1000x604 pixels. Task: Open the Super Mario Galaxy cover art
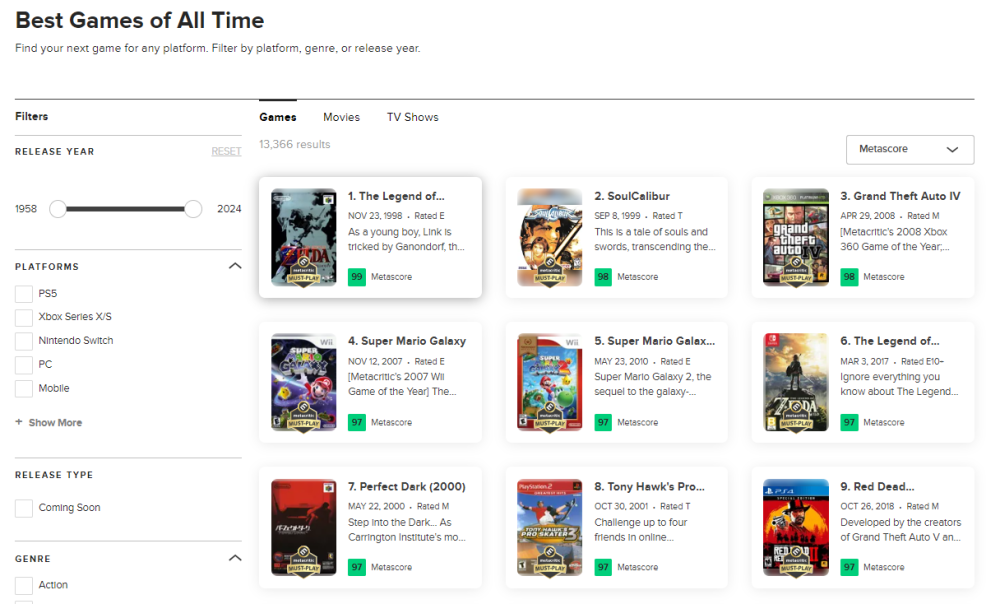coord(303,382)
